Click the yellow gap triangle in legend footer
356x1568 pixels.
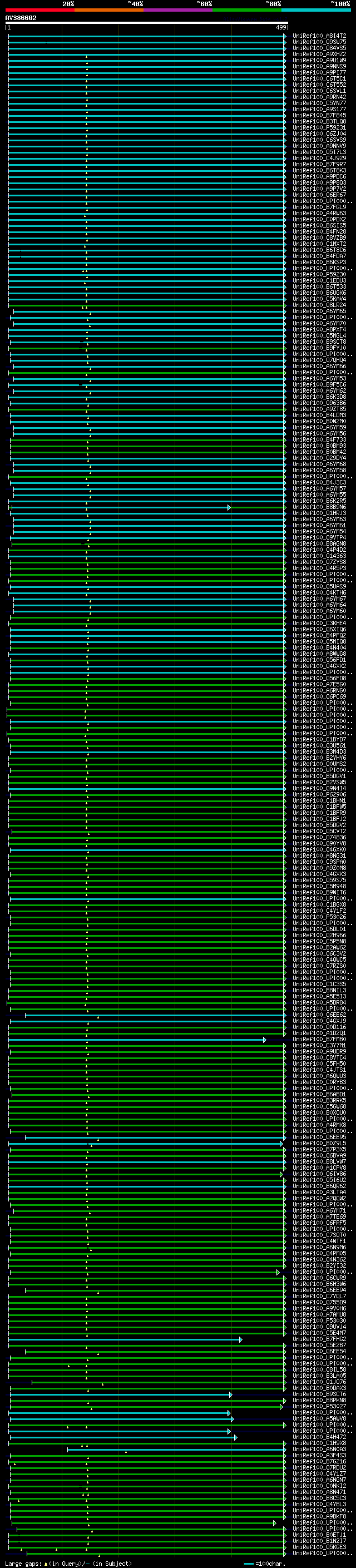click(45, 1564)
